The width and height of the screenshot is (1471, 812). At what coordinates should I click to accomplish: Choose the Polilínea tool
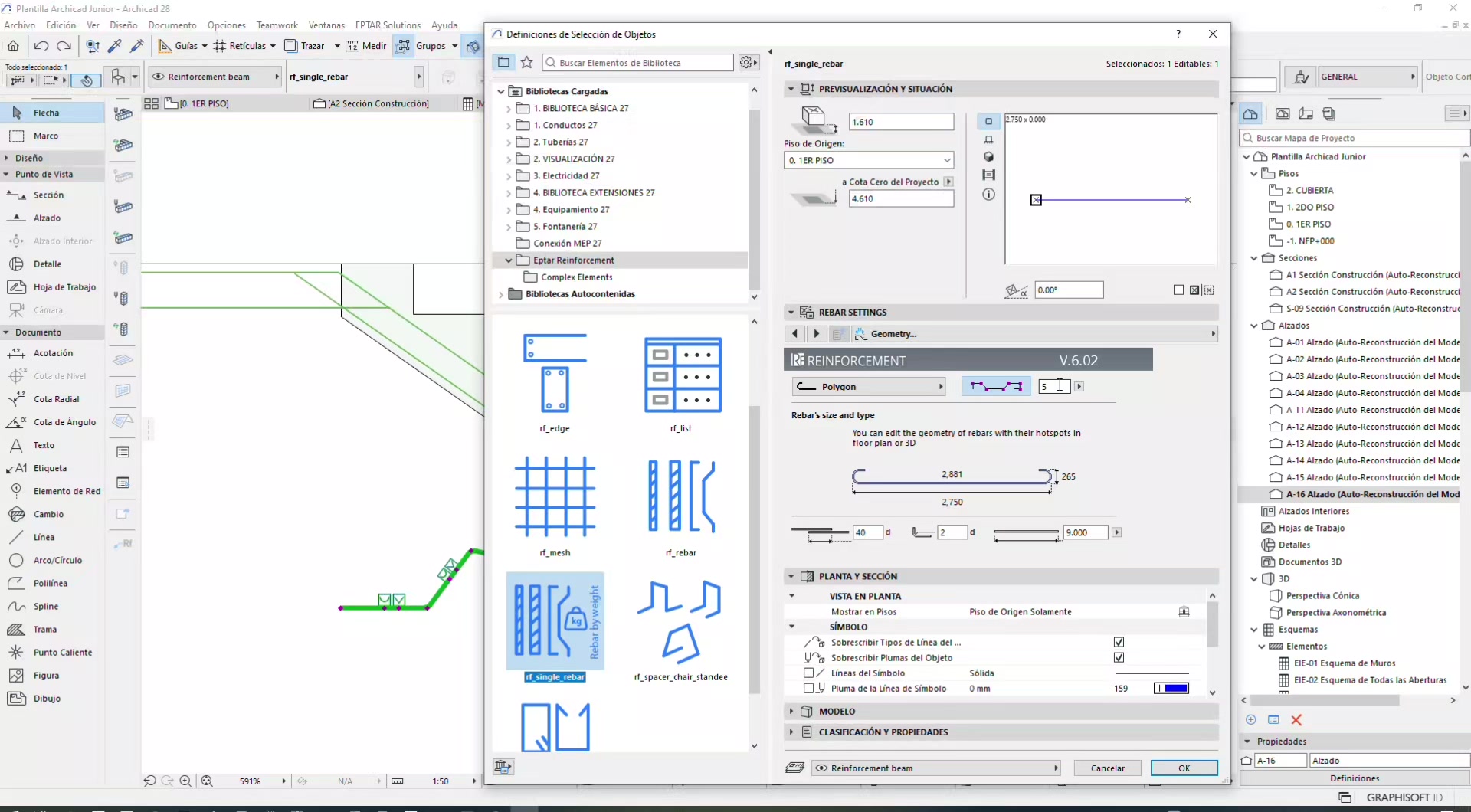point(52,583)
